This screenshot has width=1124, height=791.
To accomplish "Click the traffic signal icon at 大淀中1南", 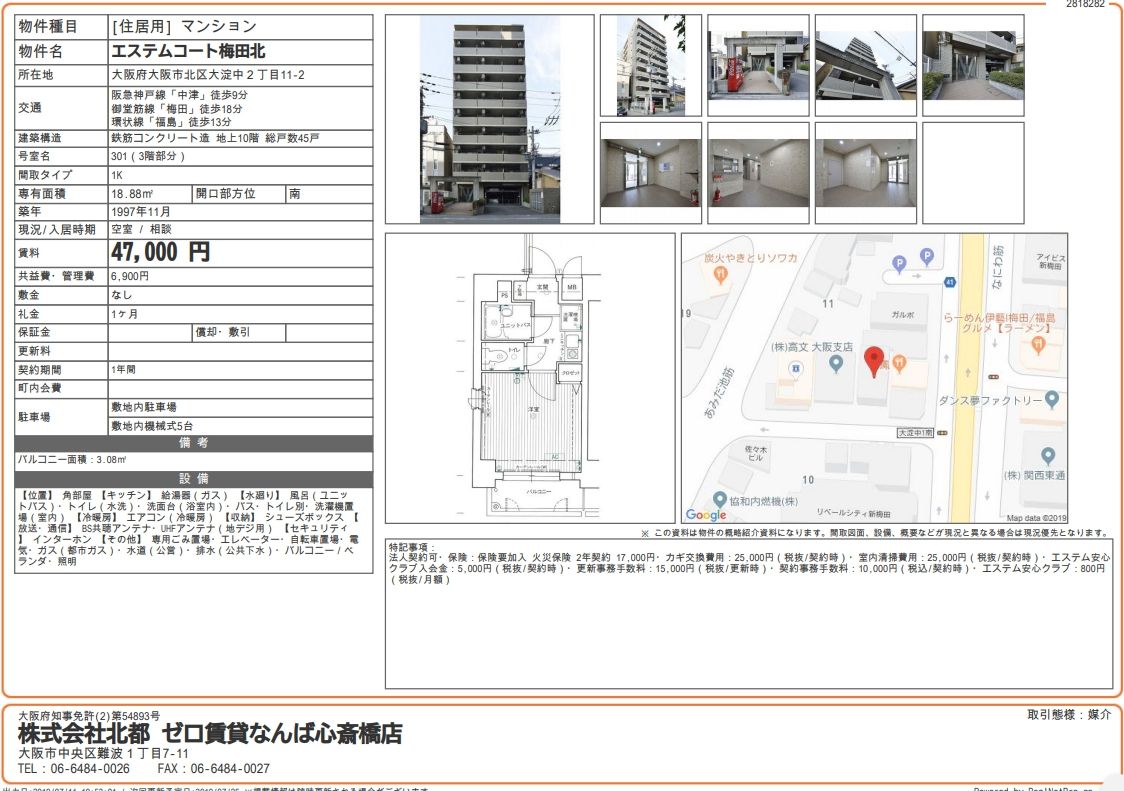I will click(942, 433).
